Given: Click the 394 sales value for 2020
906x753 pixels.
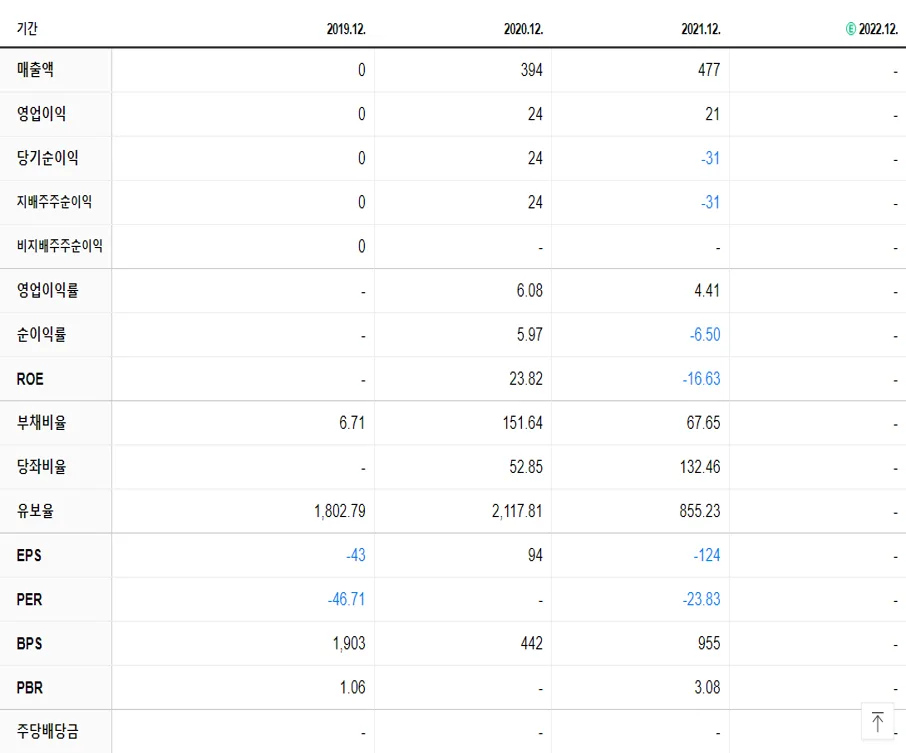Looking at the screenshot, I should pyautogui.click(x=532, y=70).
